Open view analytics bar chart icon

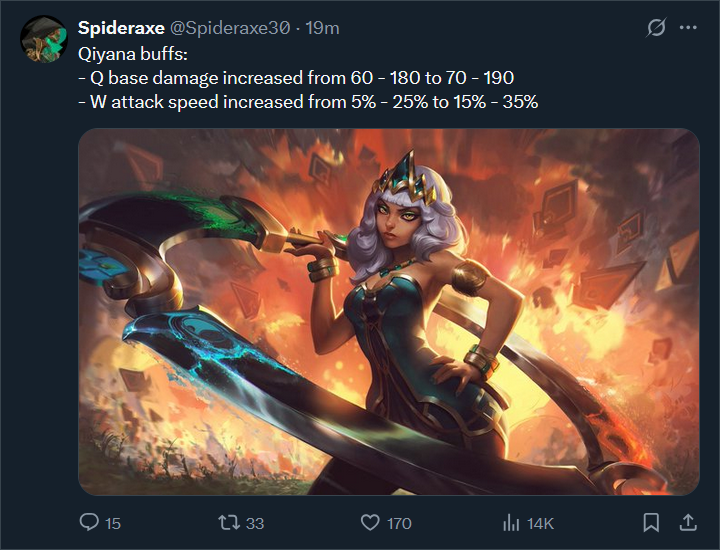point(511,522)
